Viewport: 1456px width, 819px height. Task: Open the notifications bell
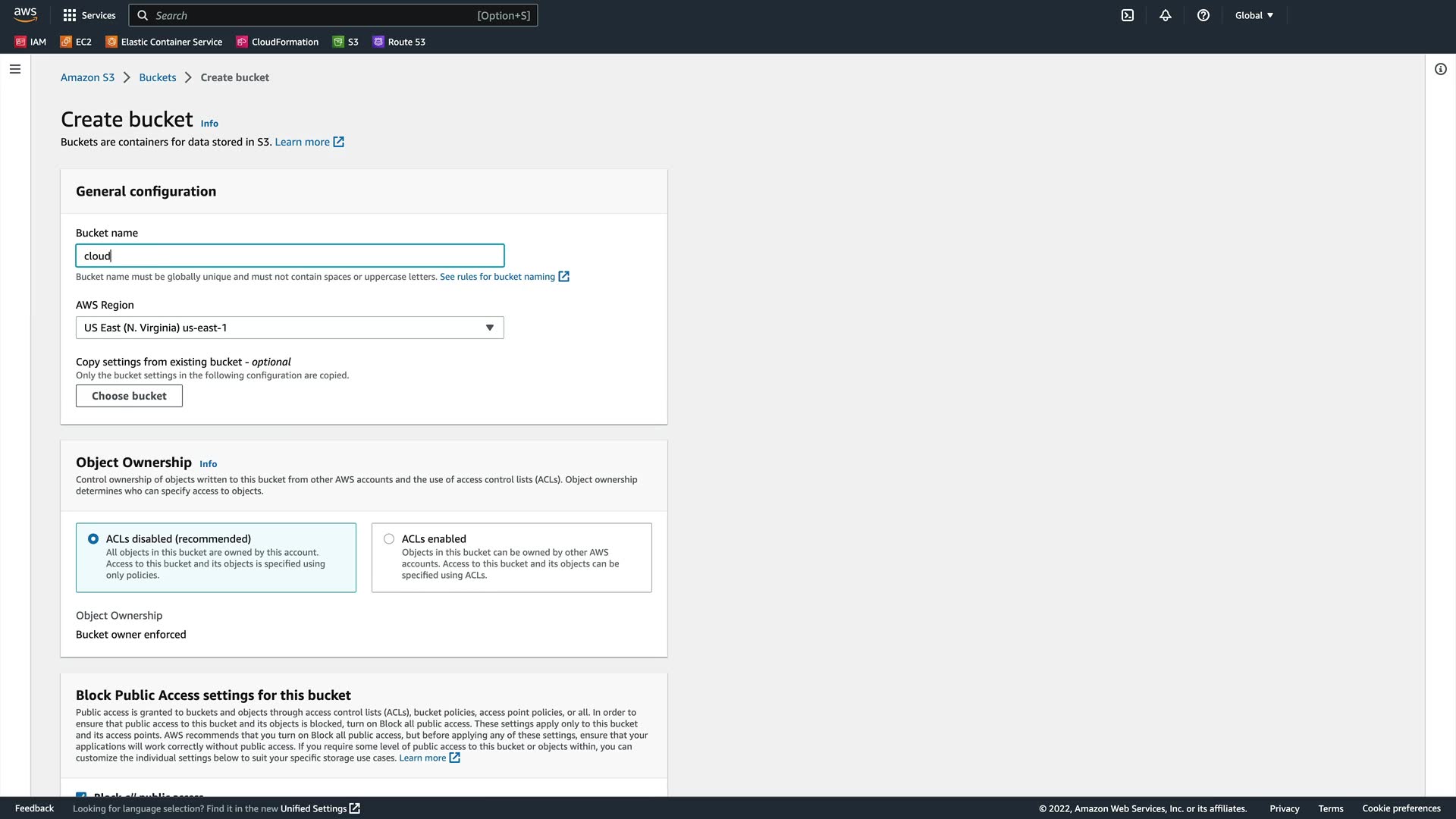(1166, 15)
